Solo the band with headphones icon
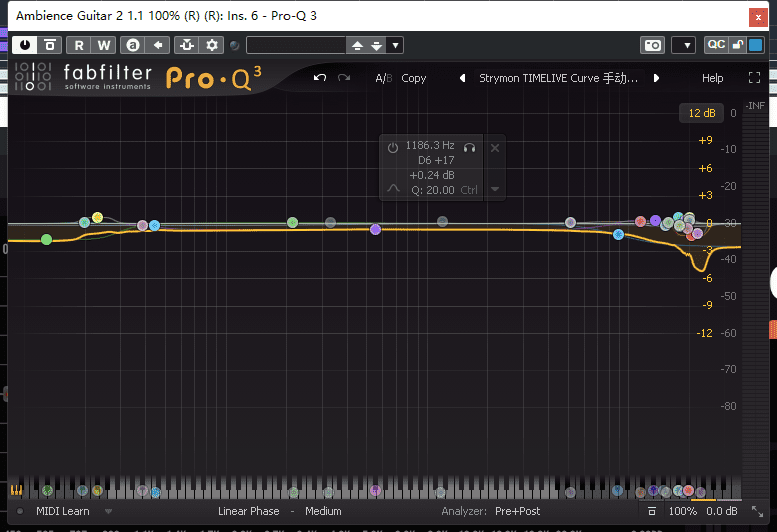 click(469, 147)
